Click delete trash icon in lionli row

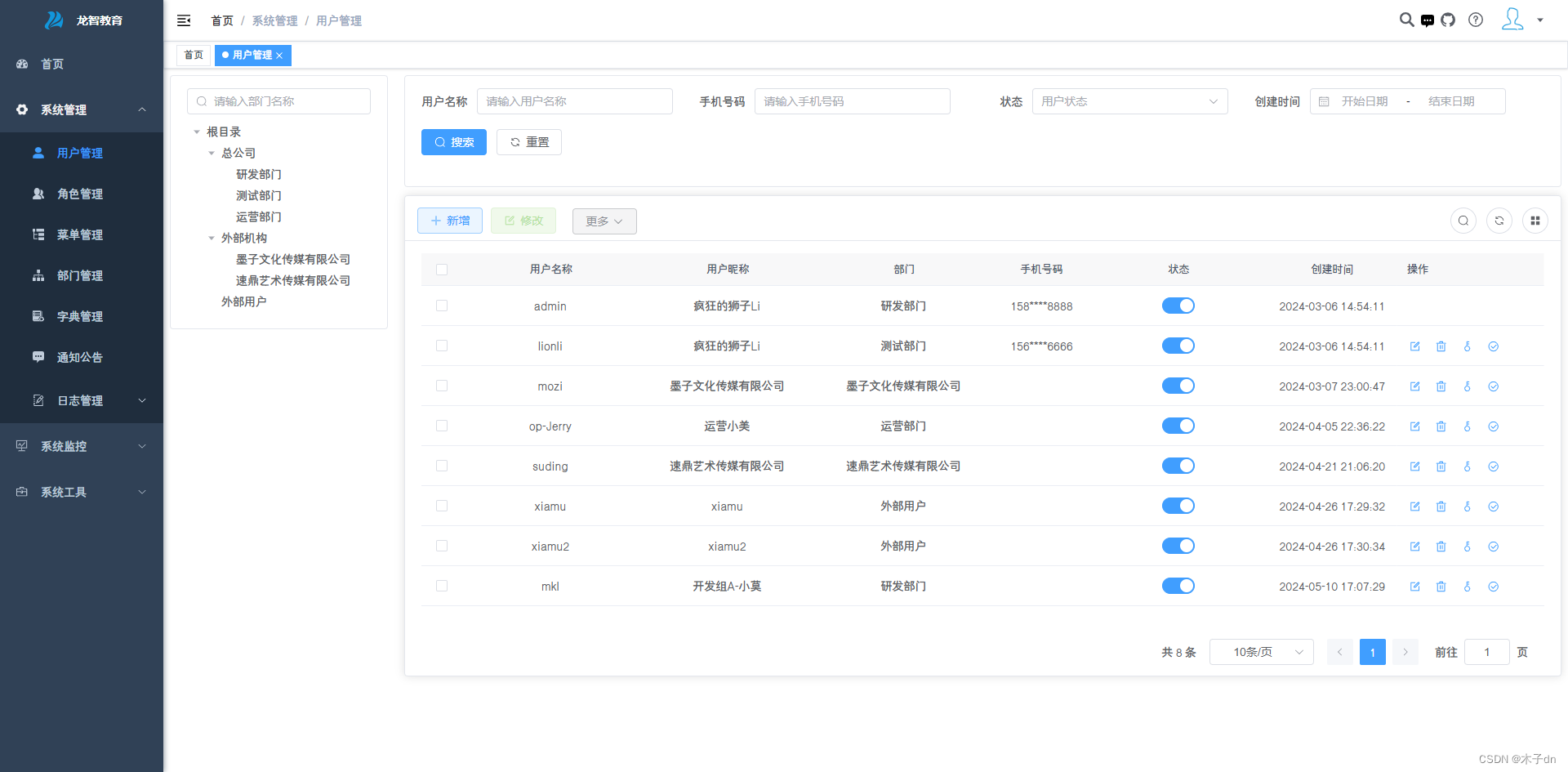coord(1441,346)
